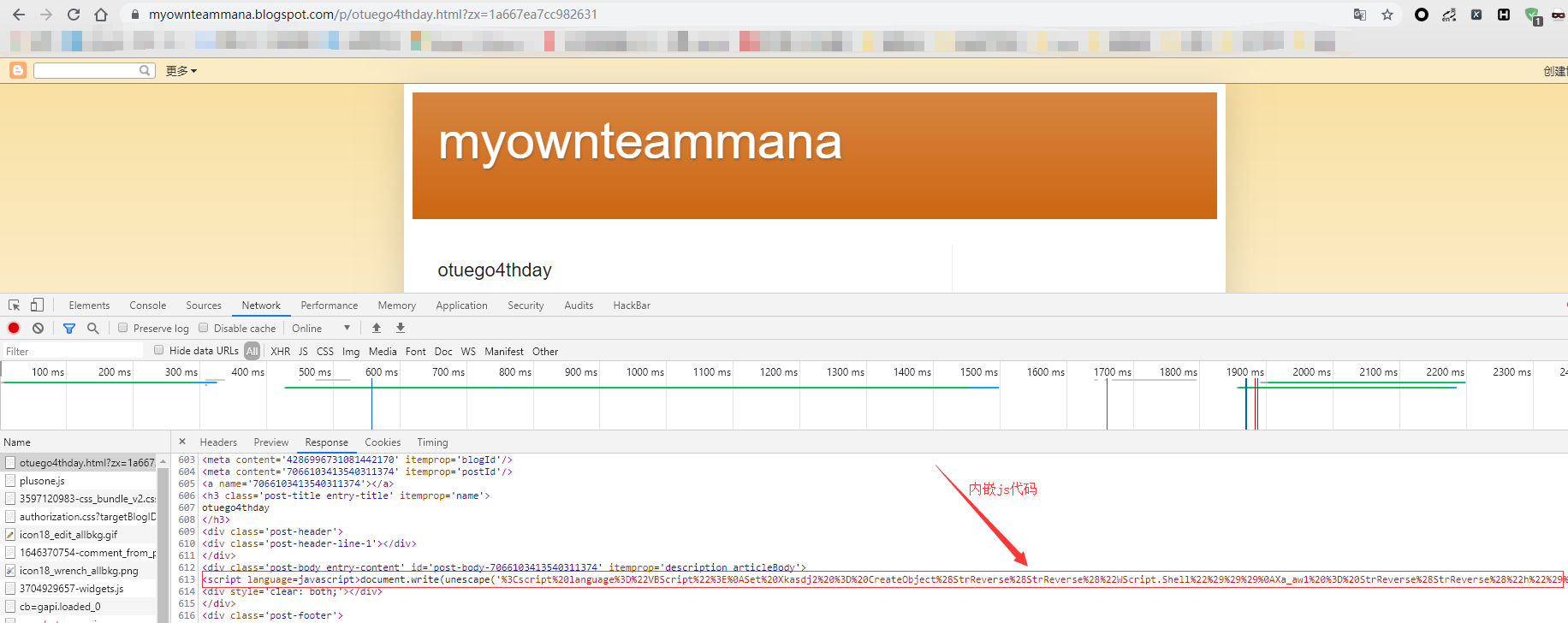Click the browser forward arrow
This screenshot has height=623, width=1568.
pos(46,15)
